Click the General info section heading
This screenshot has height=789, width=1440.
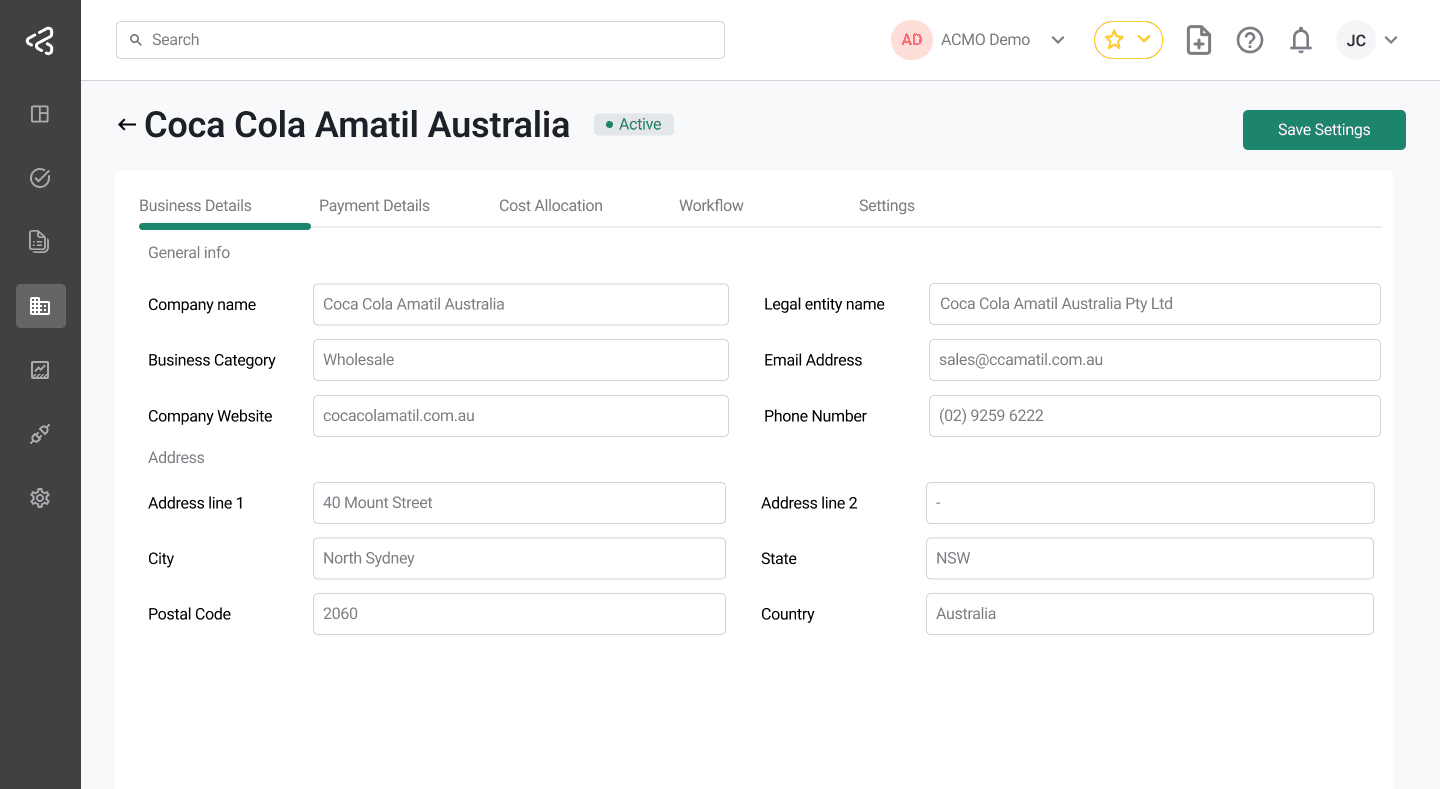[189, 253]
